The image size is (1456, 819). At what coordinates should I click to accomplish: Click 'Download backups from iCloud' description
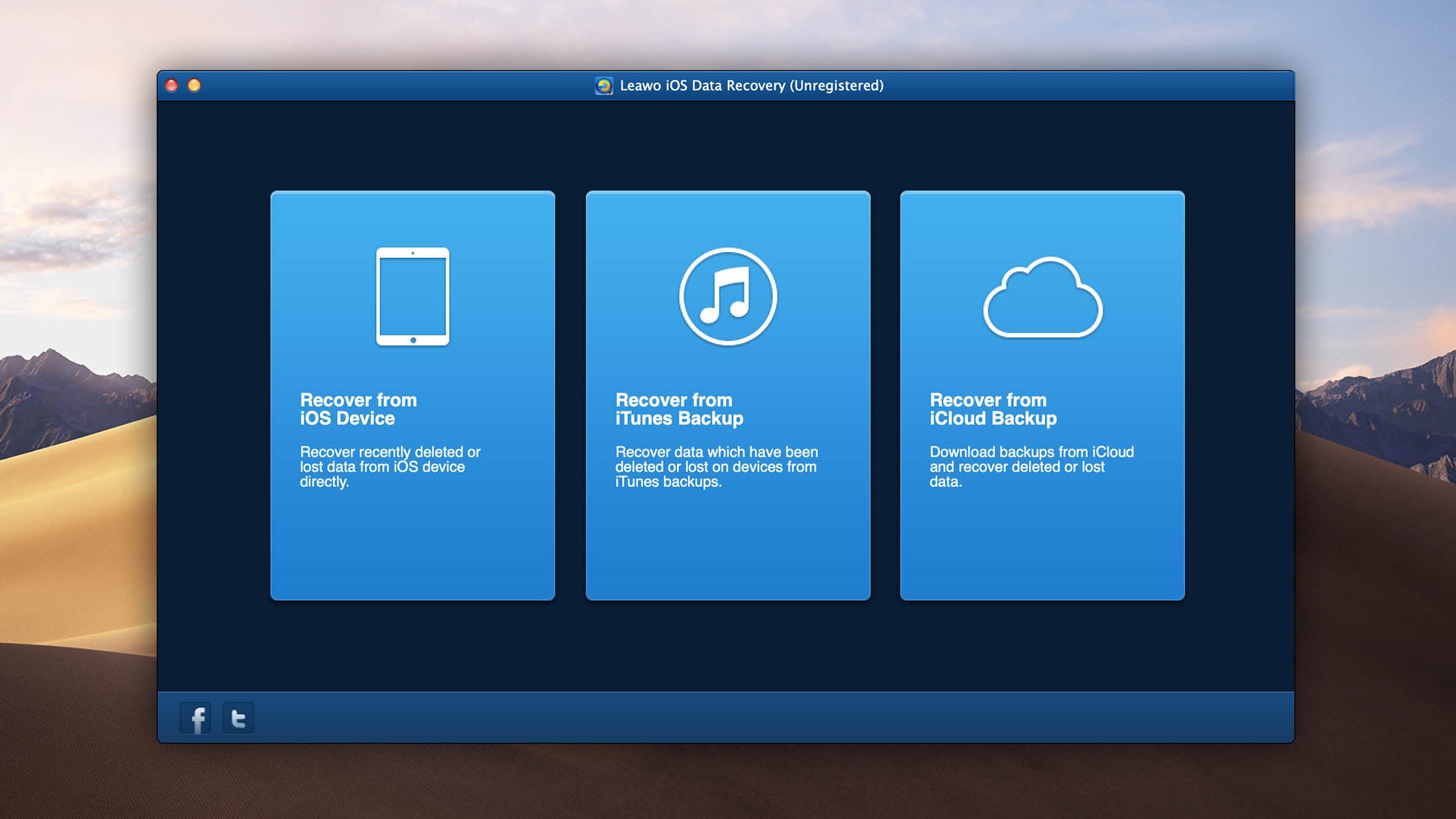pos(1032,466)
